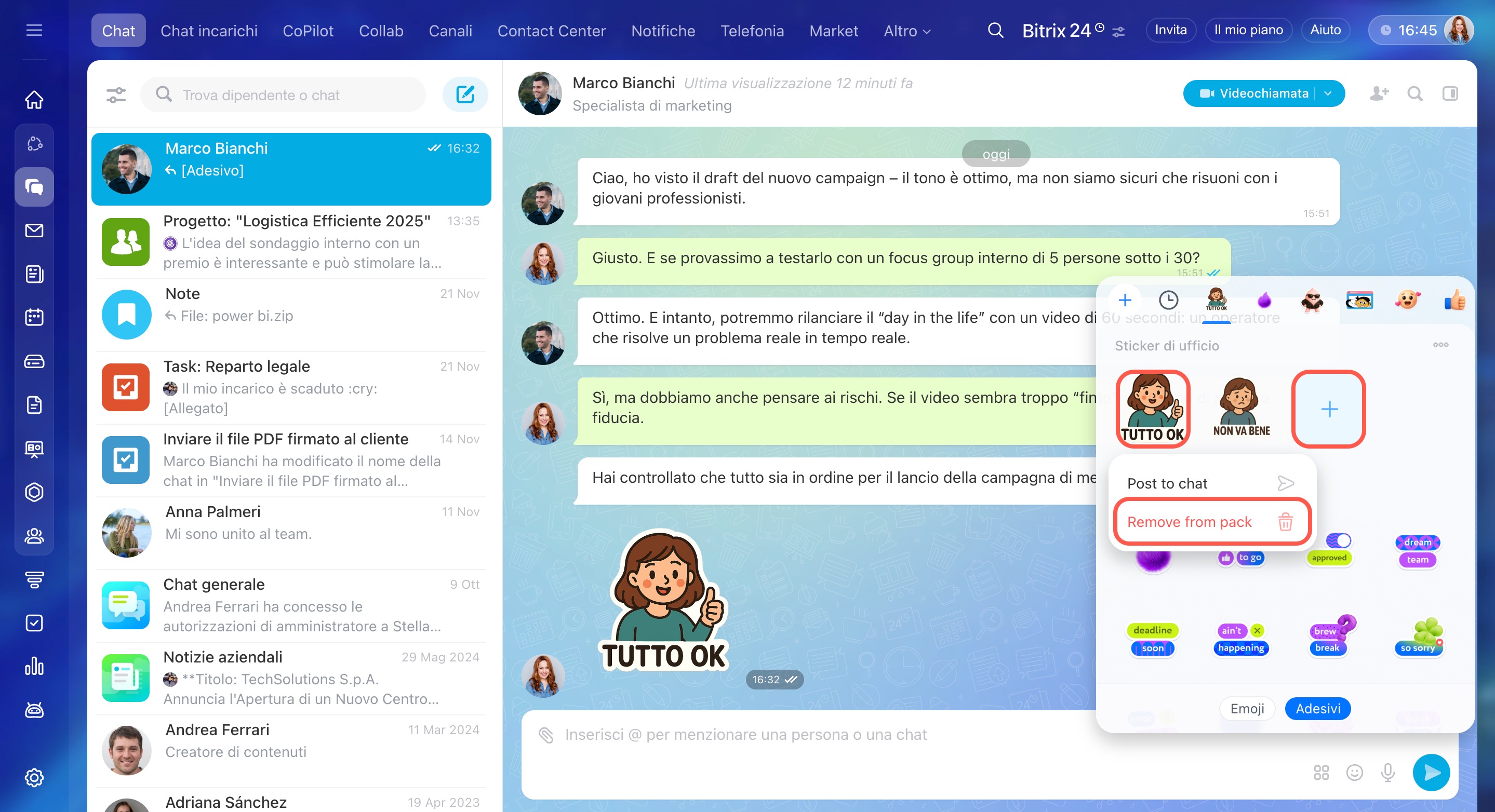Open recent stickers clock icon
The width and height of the screenshot is (1495, 812).
(x=1168, y=300)
